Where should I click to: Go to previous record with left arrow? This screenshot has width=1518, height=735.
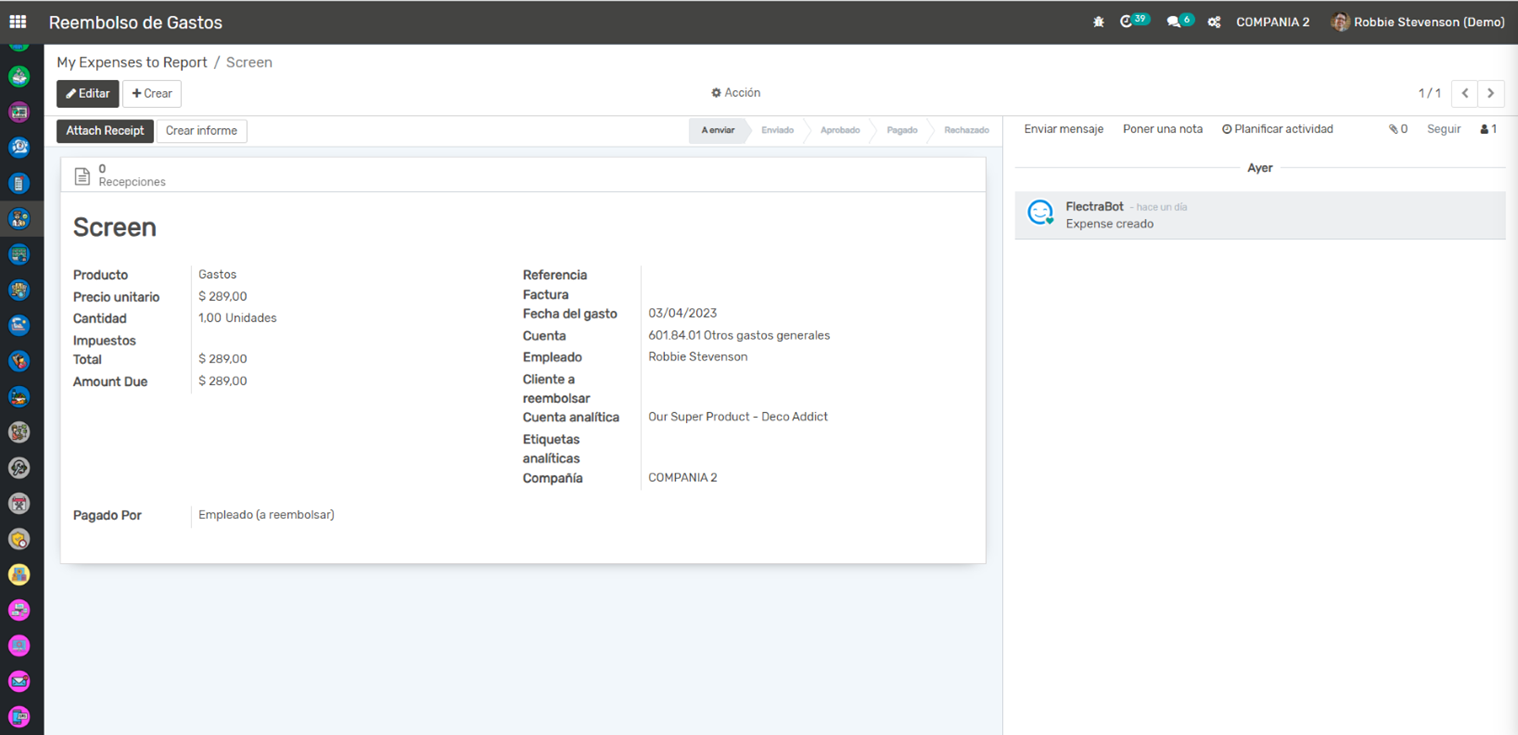pos(1464,93)
